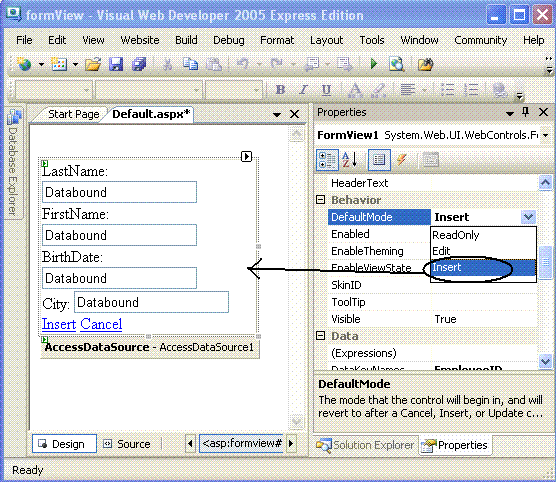Show properties in Categorized view

(x=327, y=160)
